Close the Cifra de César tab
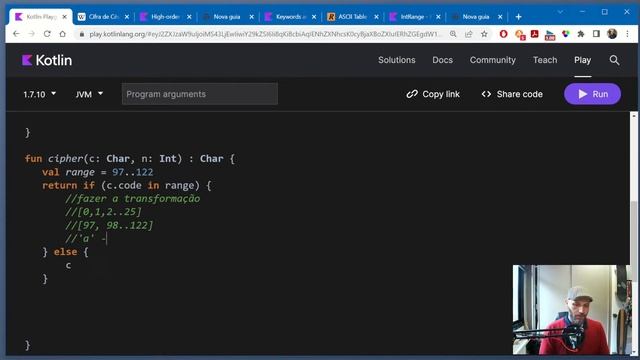Viewport: 640px width, 360px height. pos(127,17)
